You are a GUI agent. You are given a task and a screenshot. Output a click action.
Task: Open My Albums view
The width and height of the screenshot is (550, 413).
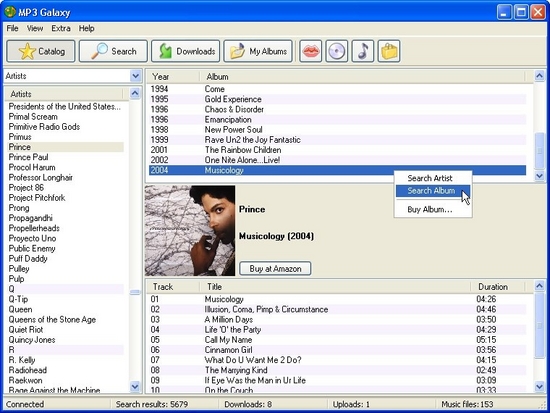(x=258, y=51)
